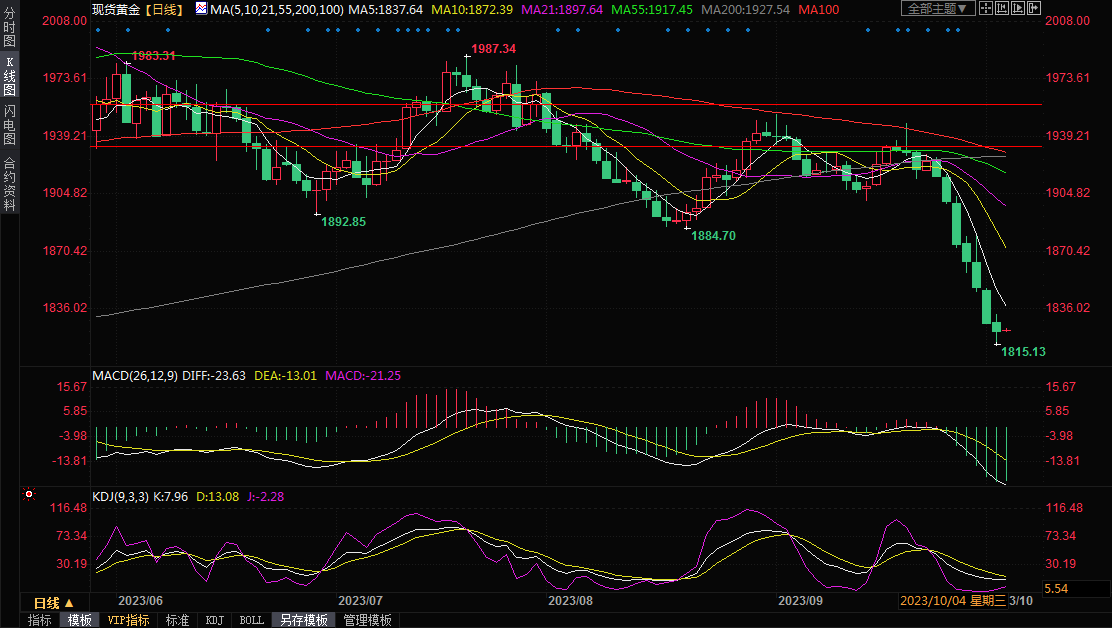
Task: Apply the BOLL indicator template
Action: (x=251, y=620)
